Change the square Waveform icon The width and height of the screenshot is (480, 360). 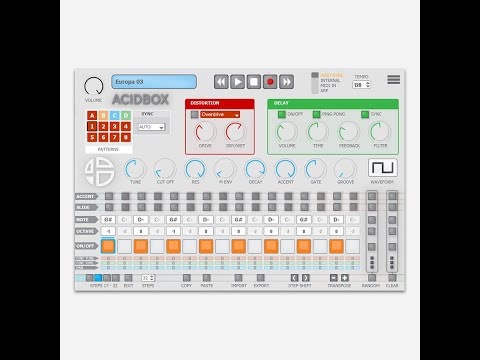(383, 168)
